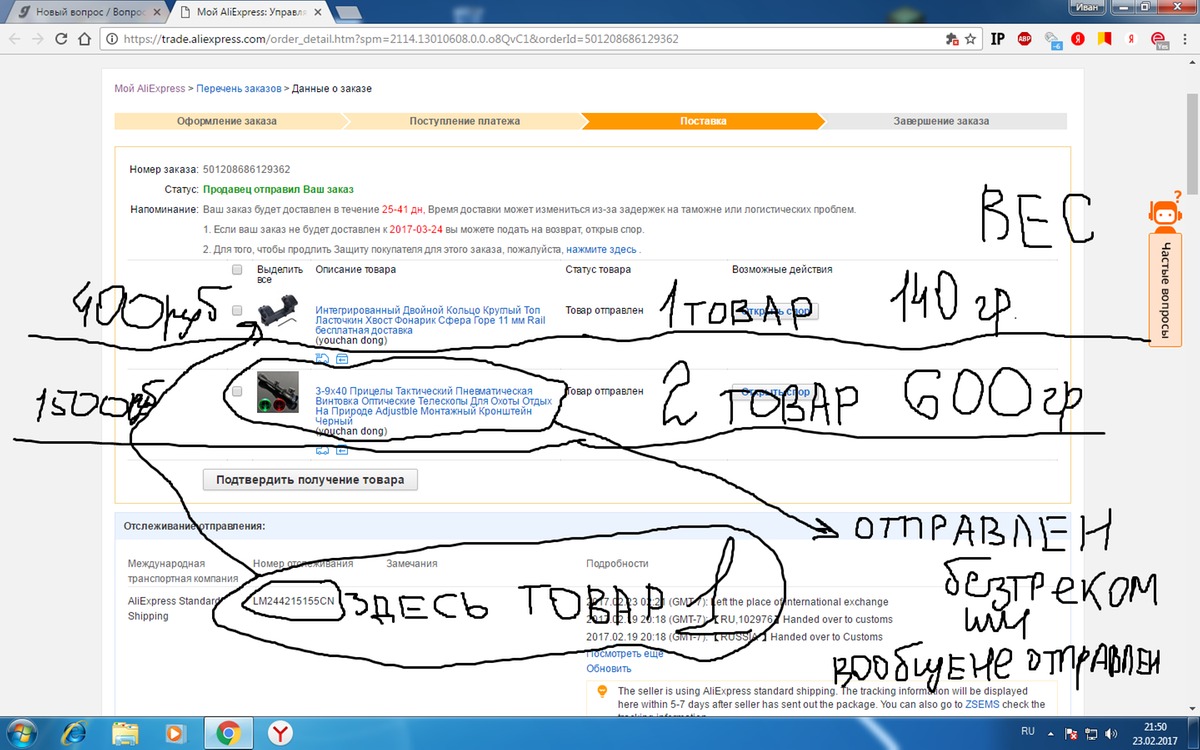Image resolution: width=1200 pixels, height=750 pixels.
Task: Click the browser forward arrow
Action: click(37, 38)
